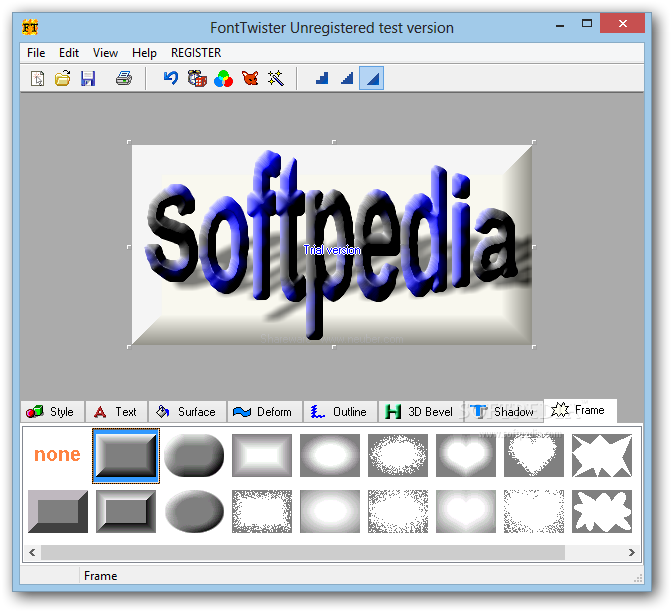Select the speckled heart frame, top row
The width and height of the screenshot is (672, 612).
[x=534, y=455]
